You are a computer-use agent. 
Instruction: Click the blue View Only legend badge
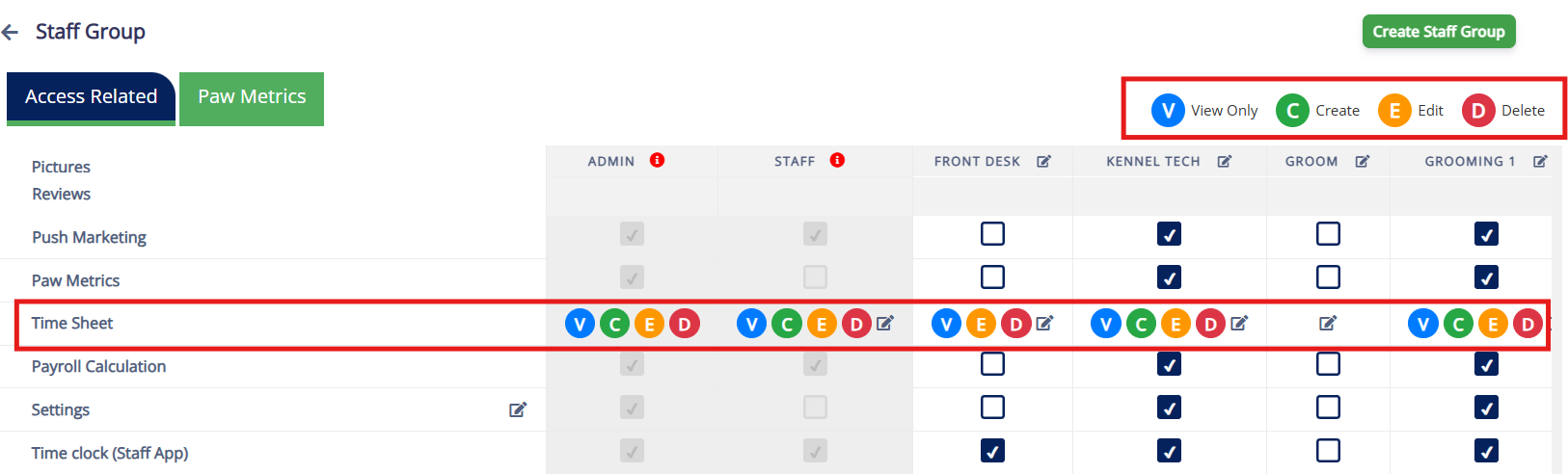(x=1168, y=111)
